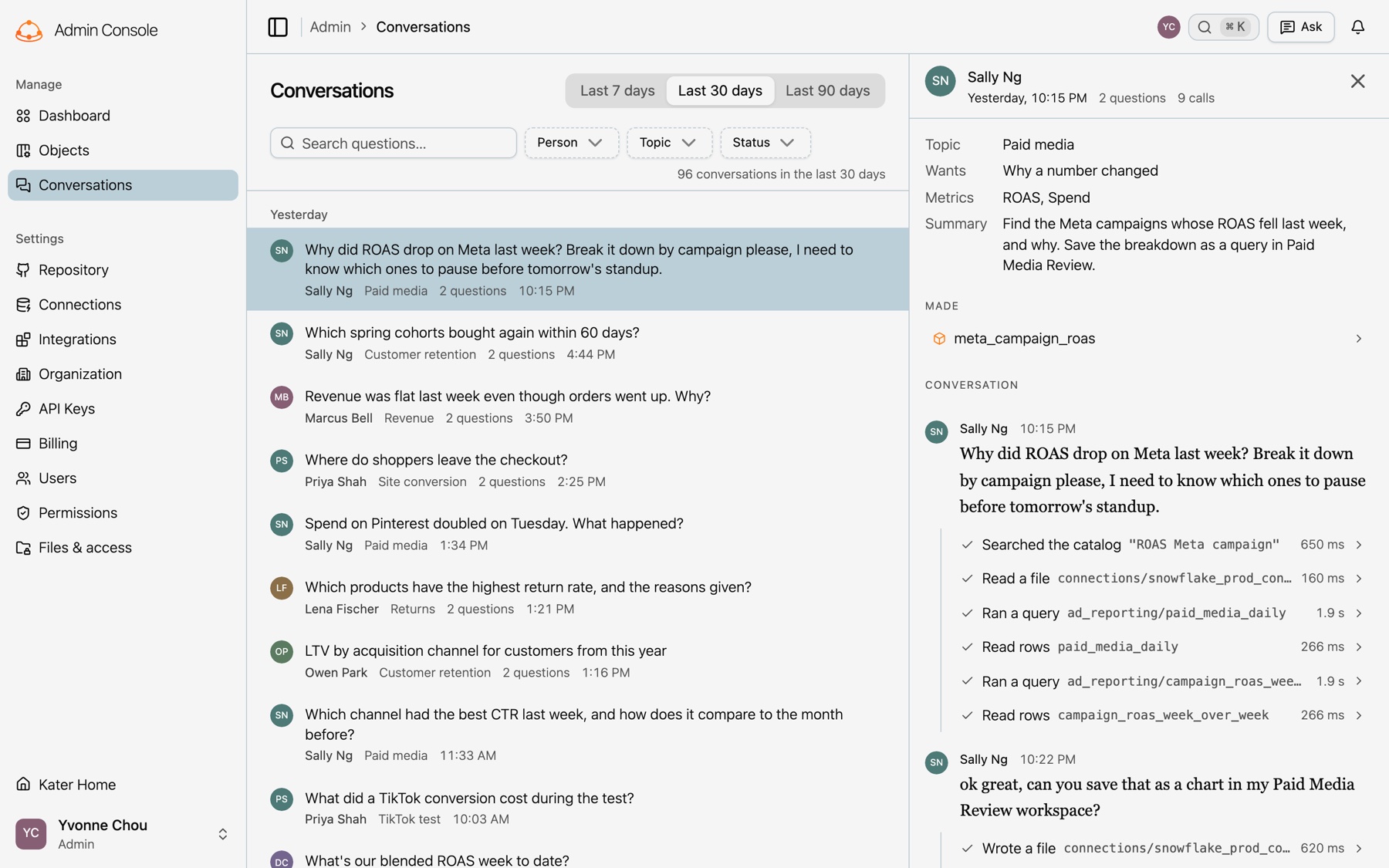Expand the 'Read a file' step

pos(1358,579)
